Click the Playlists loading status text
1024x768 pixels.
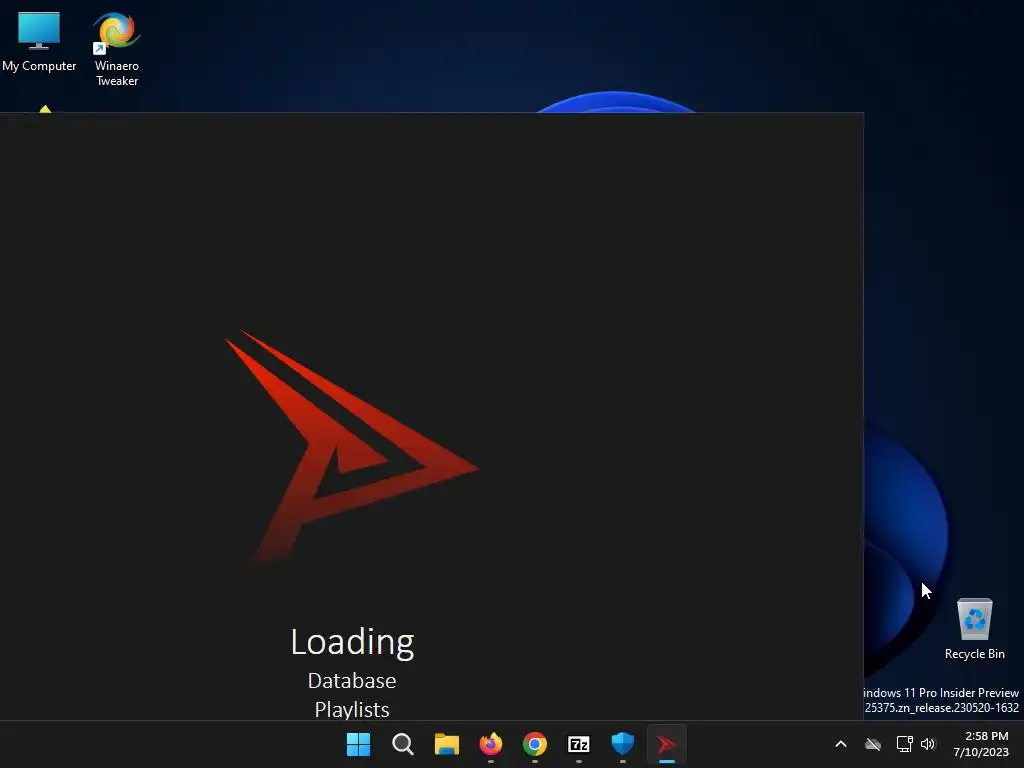pyautogui.click(x=352, y=709)
